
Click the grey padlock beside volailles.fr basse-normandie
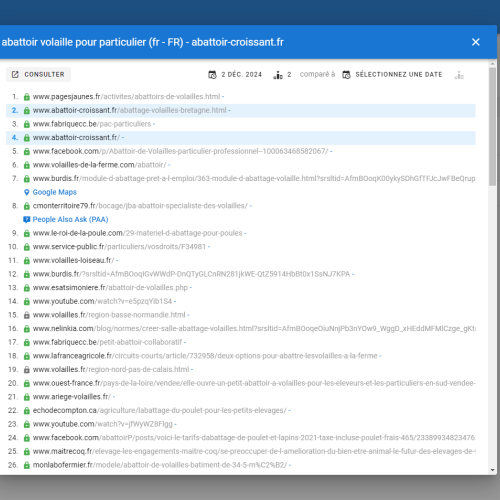click(27, 315)
